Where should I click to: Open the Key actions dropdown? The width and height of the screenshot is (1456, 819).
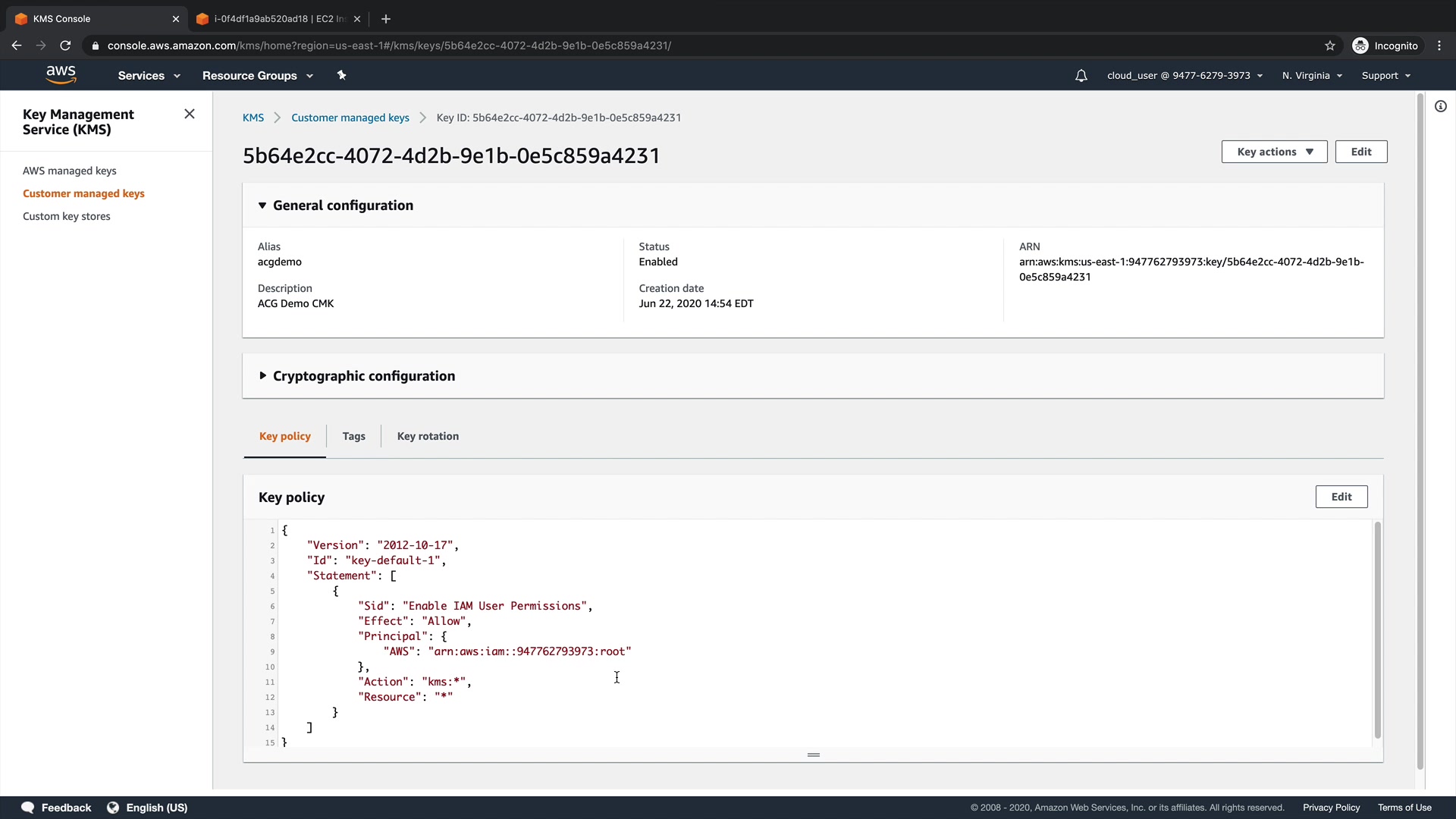tap(1274, 152)
